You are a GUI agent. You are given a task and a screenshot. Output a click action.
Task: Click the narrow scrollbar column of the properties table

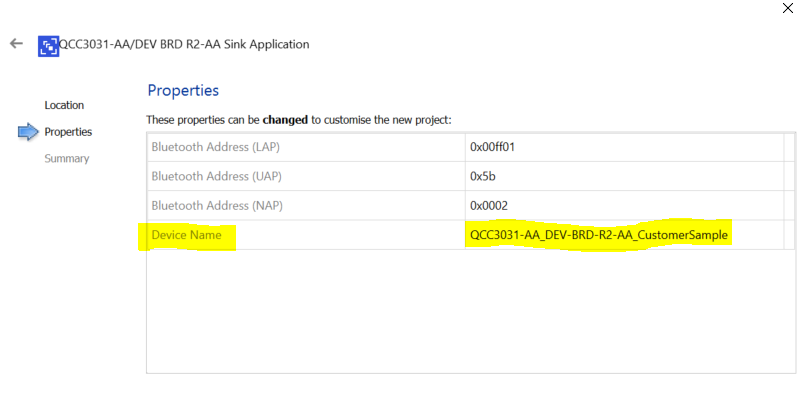pyautogui.click(x=789, y=191)
